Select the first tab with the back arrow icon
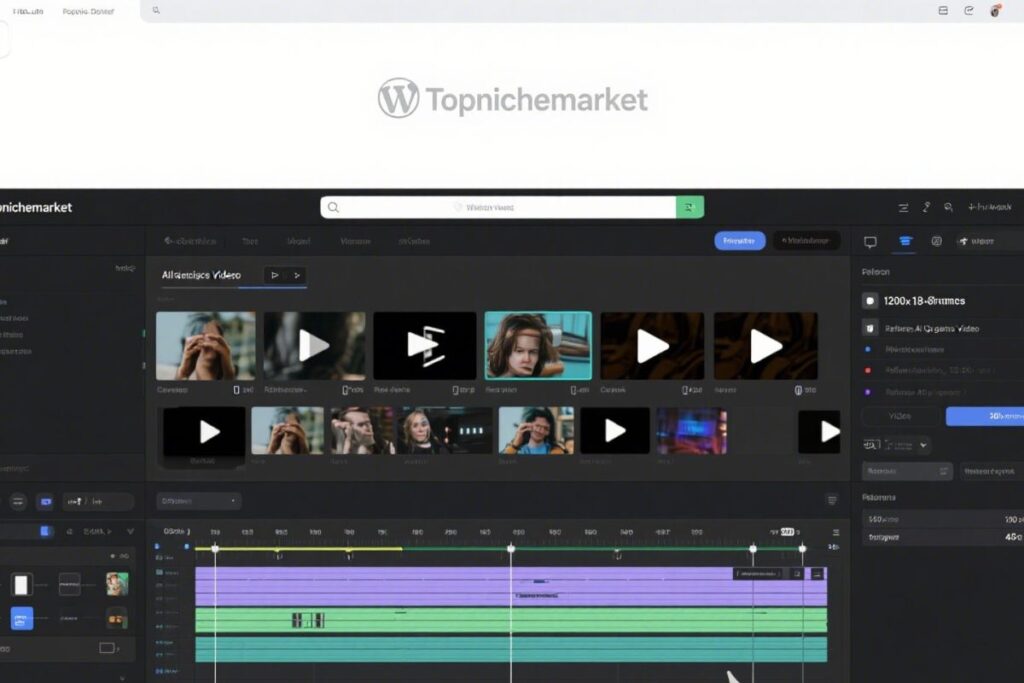Viewport: 1024px width, 683px height. tap(190, 241)
